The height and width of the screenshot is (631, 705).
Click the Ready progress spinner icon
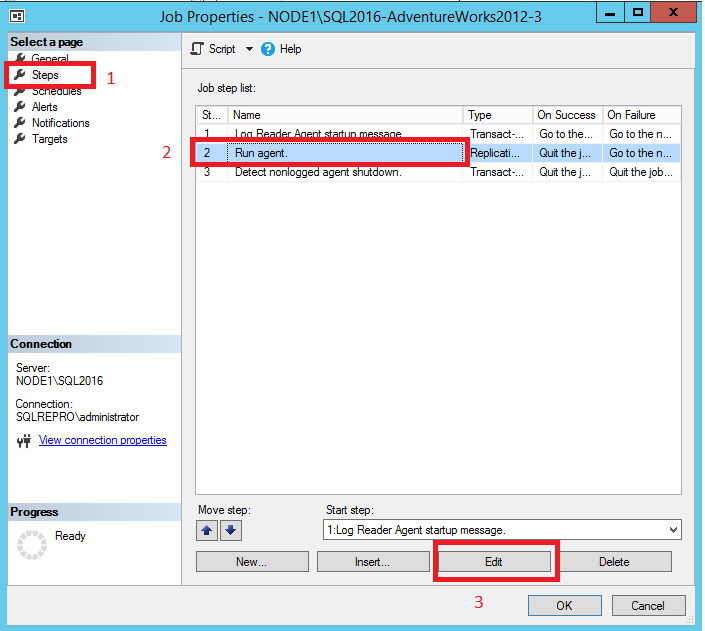point(32,545)
